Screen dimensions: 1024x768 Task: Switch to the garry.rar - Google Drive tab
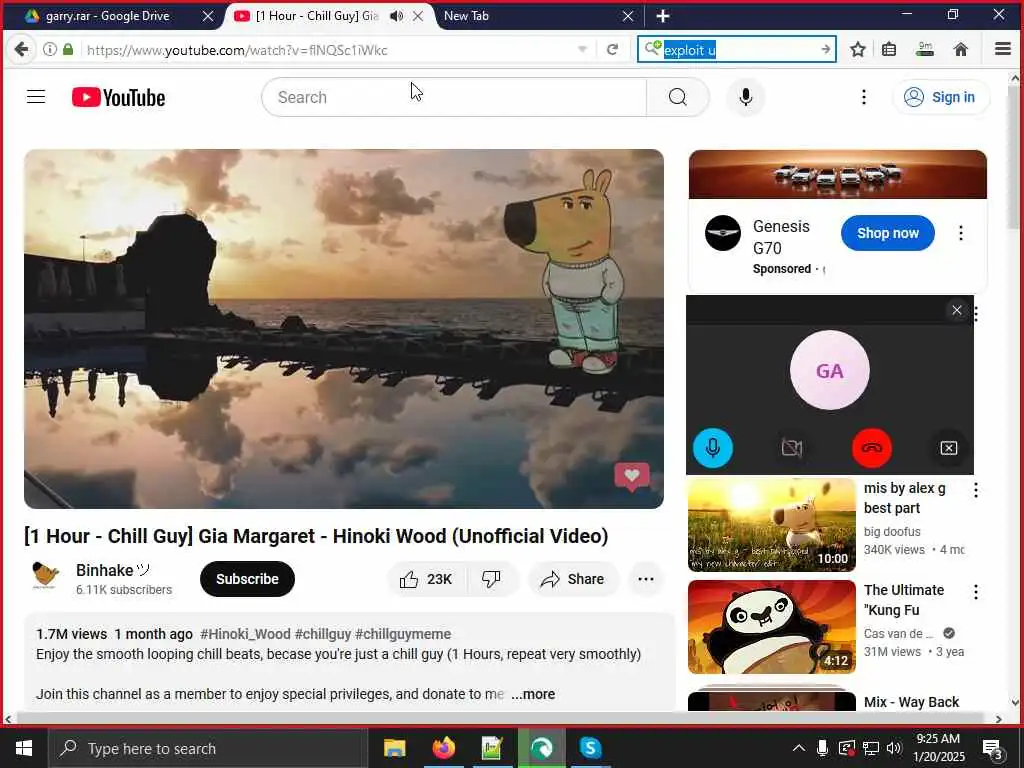108,16
